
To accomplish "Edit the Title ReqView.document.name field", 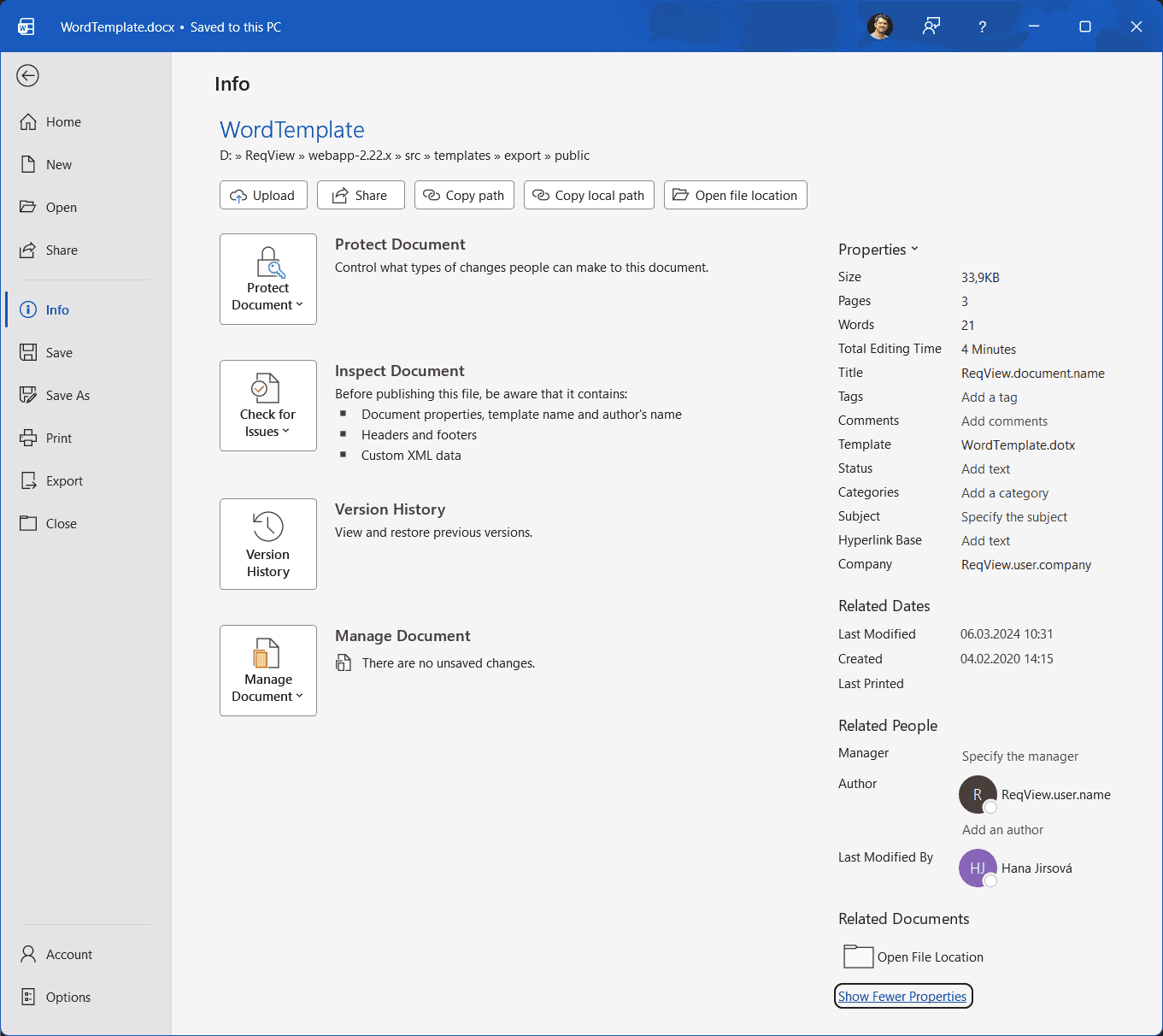I will point(1033,374).
